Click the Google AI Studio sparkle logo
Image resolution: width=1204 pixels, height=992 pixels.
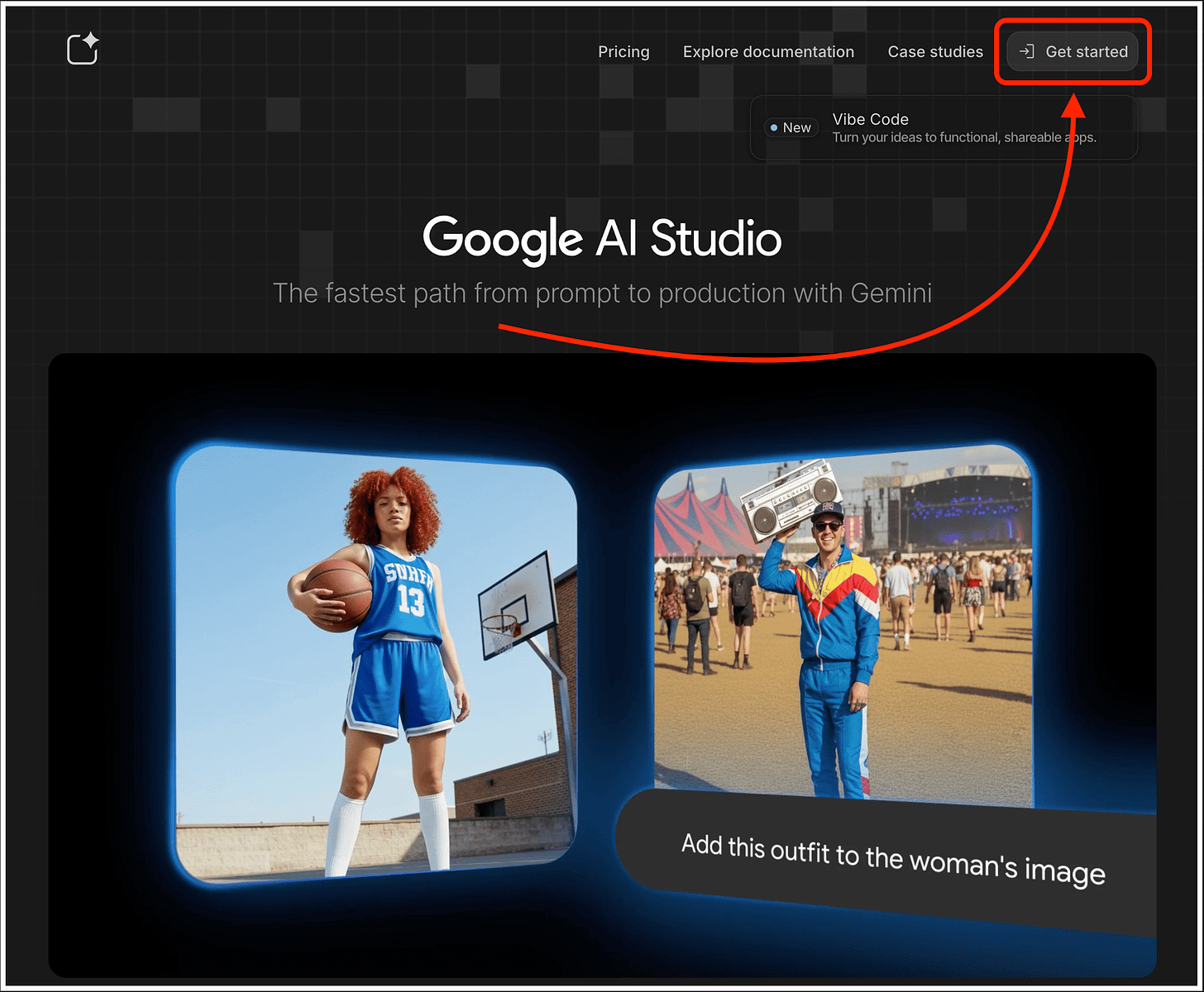point(83,49)
